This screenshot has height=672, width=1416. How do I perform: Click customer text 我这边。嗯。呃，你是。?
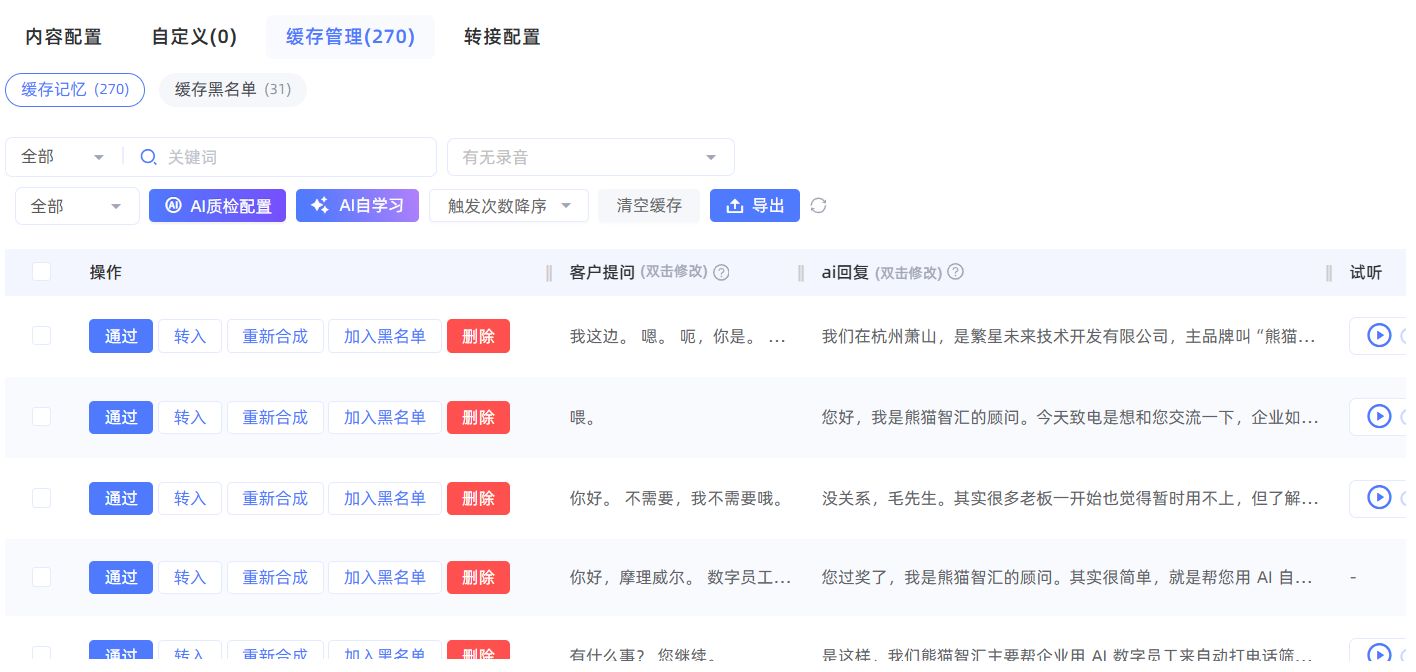click(678, 337)
